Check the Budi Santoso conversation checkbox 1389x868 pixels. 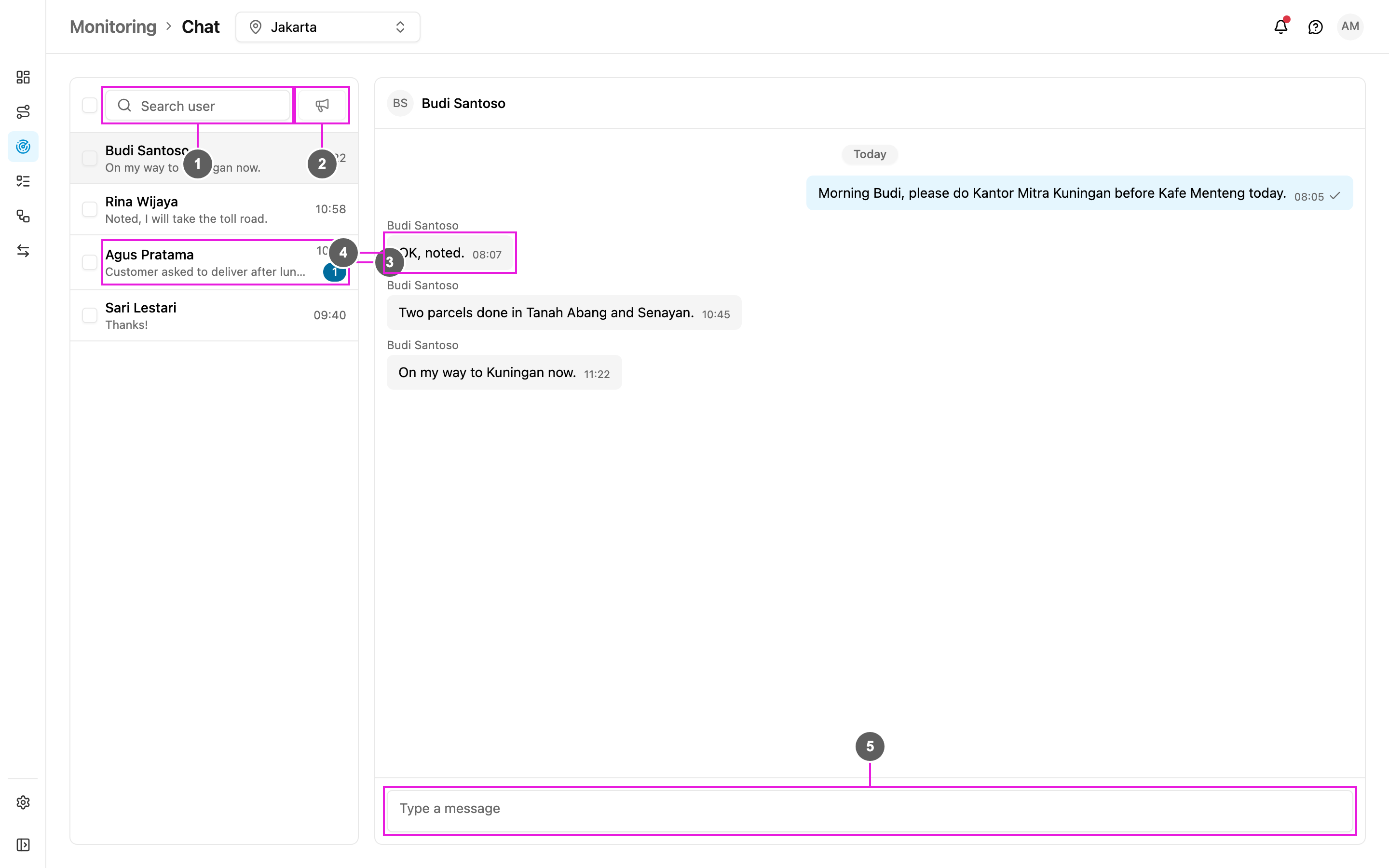coord(90,158)
